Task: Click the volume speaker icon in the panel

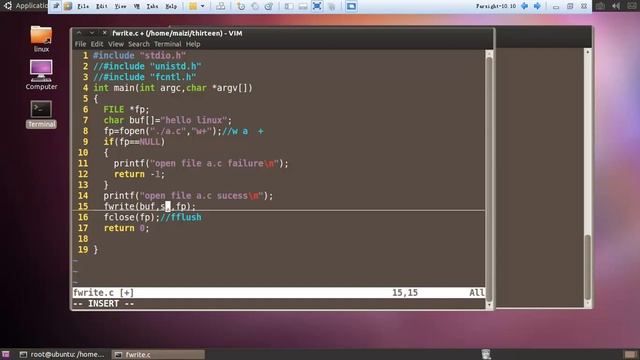Action: (616, 6)
